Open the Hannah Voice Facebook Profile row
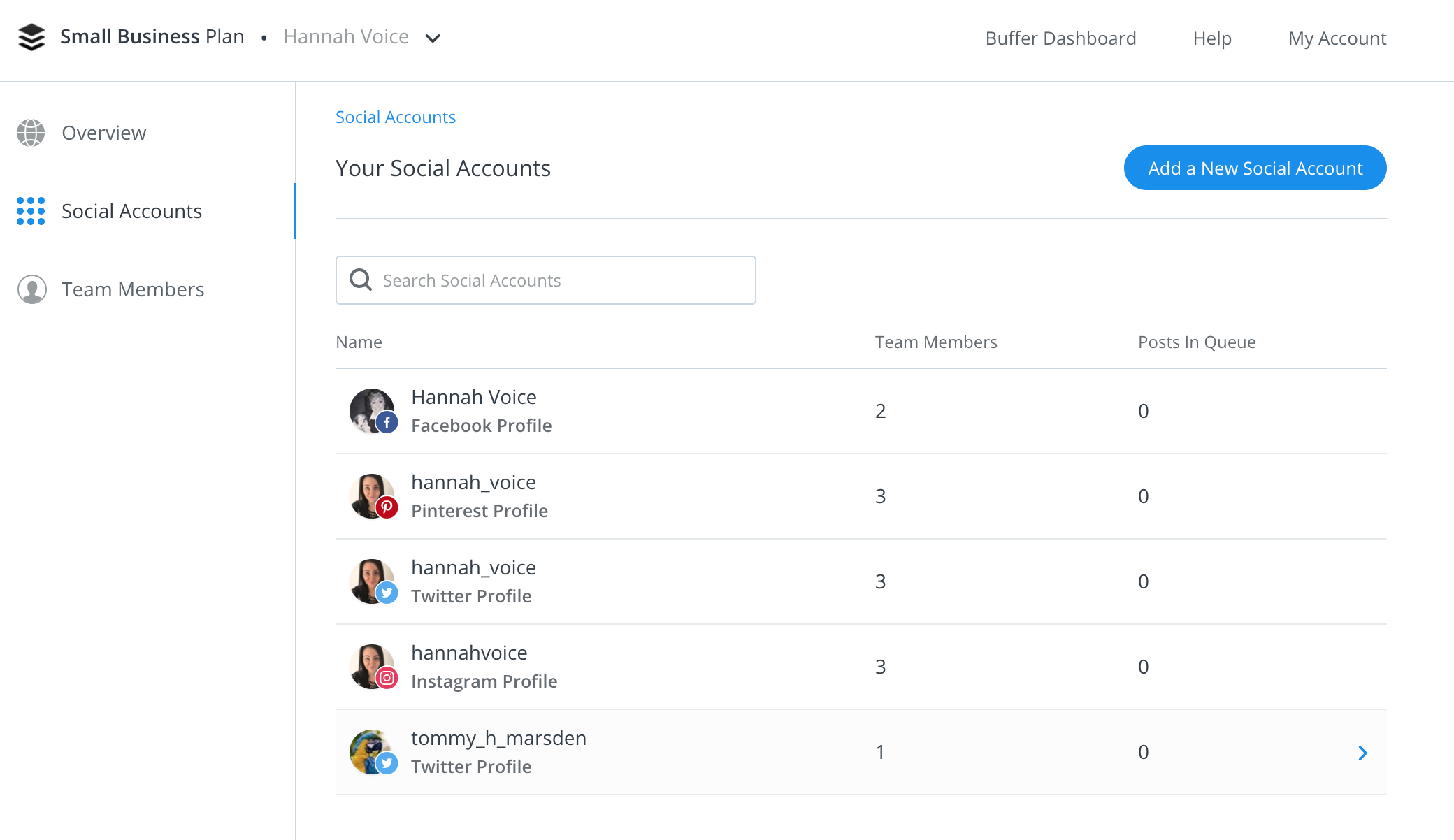1454x840 pixels. tap(861, 411)
